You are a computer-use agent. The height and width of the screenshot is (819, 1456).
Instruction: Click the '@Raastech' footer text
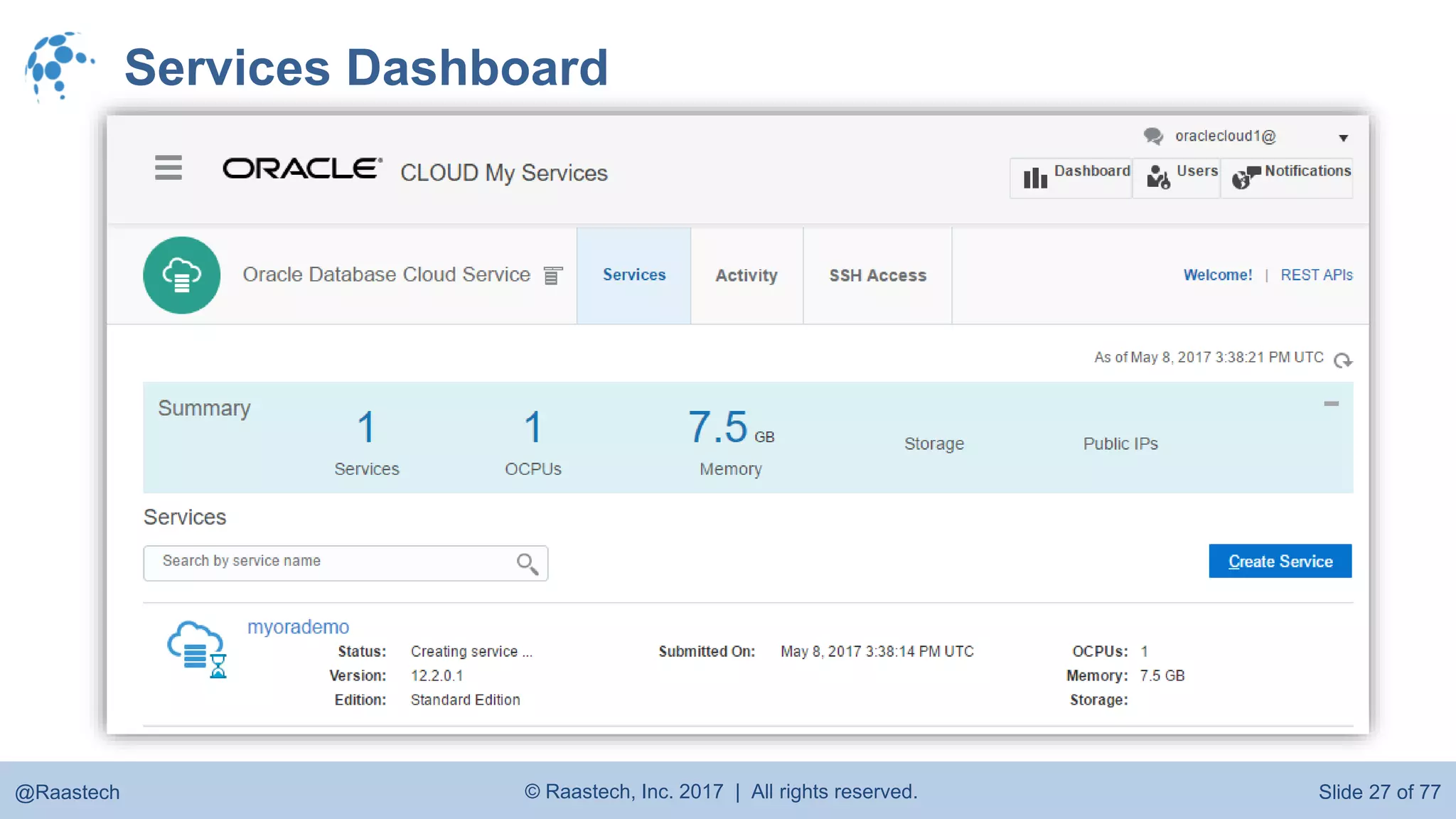(x=68, y=792)
